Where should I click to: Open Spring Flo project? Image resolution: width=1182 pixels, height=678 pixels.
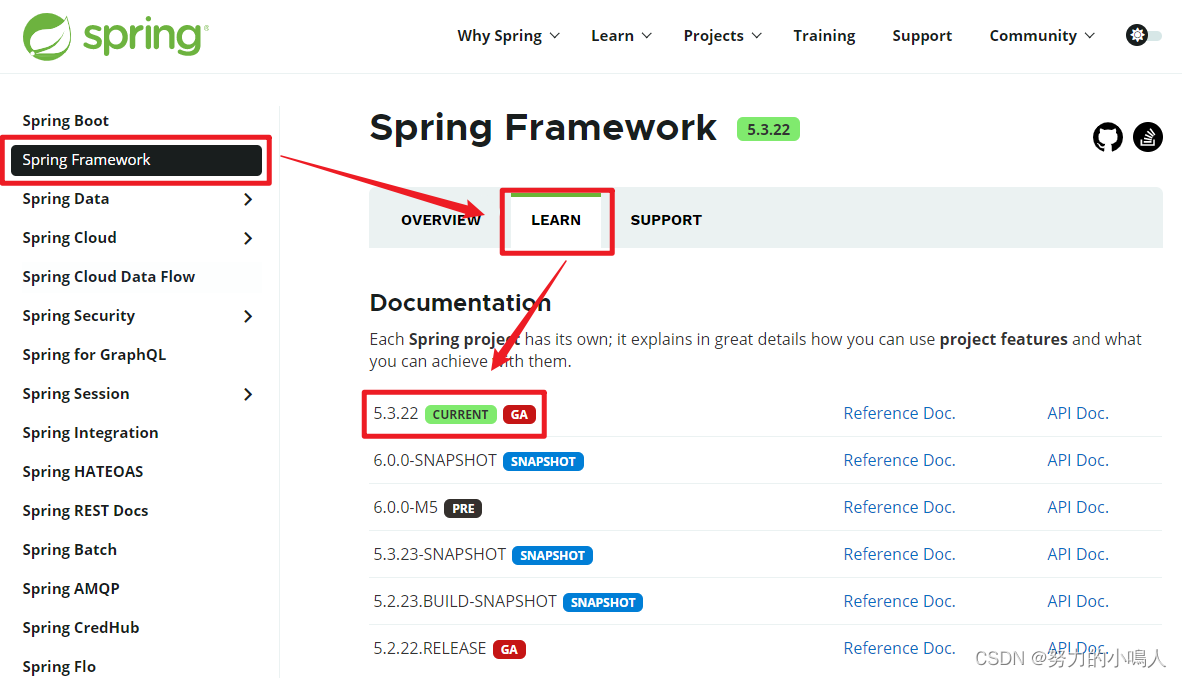pos(59,667)
